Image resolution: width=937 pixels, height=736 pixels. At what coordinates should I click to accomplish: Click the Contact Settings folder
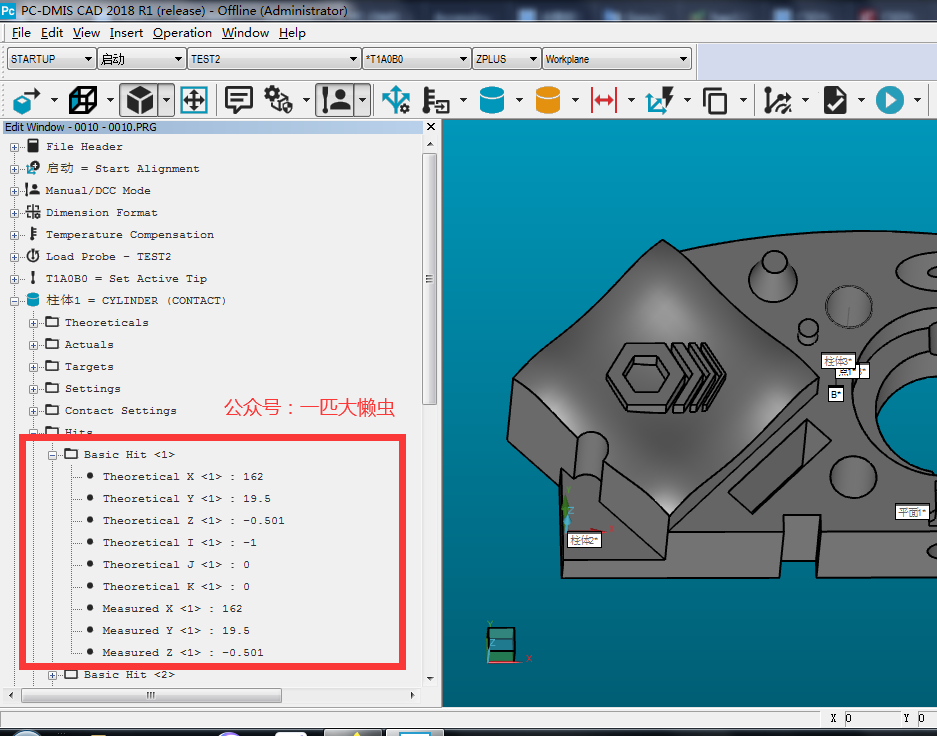[120, 410]
